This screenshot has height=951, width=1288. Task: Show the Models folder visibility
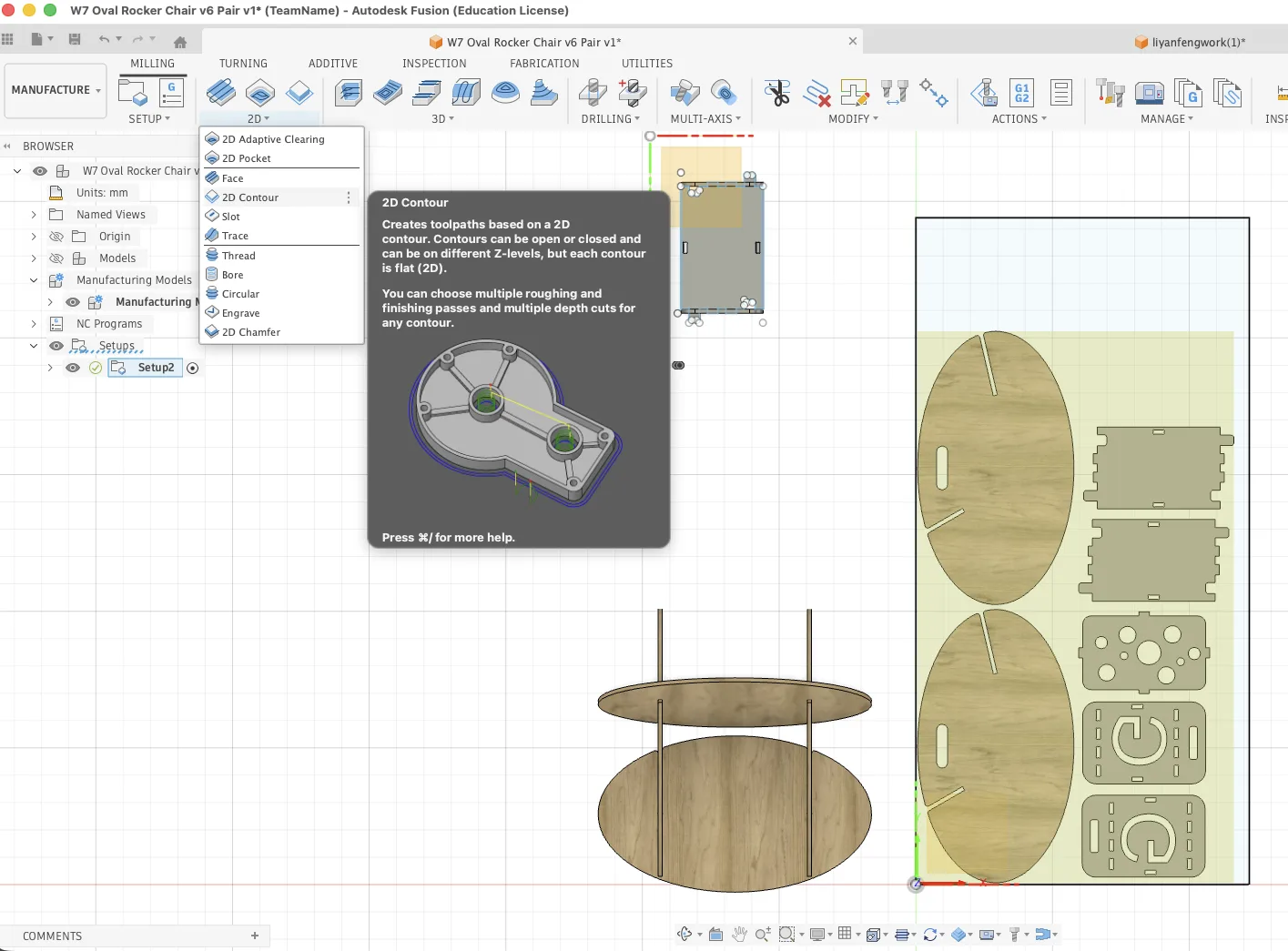[x=56, y=258]
